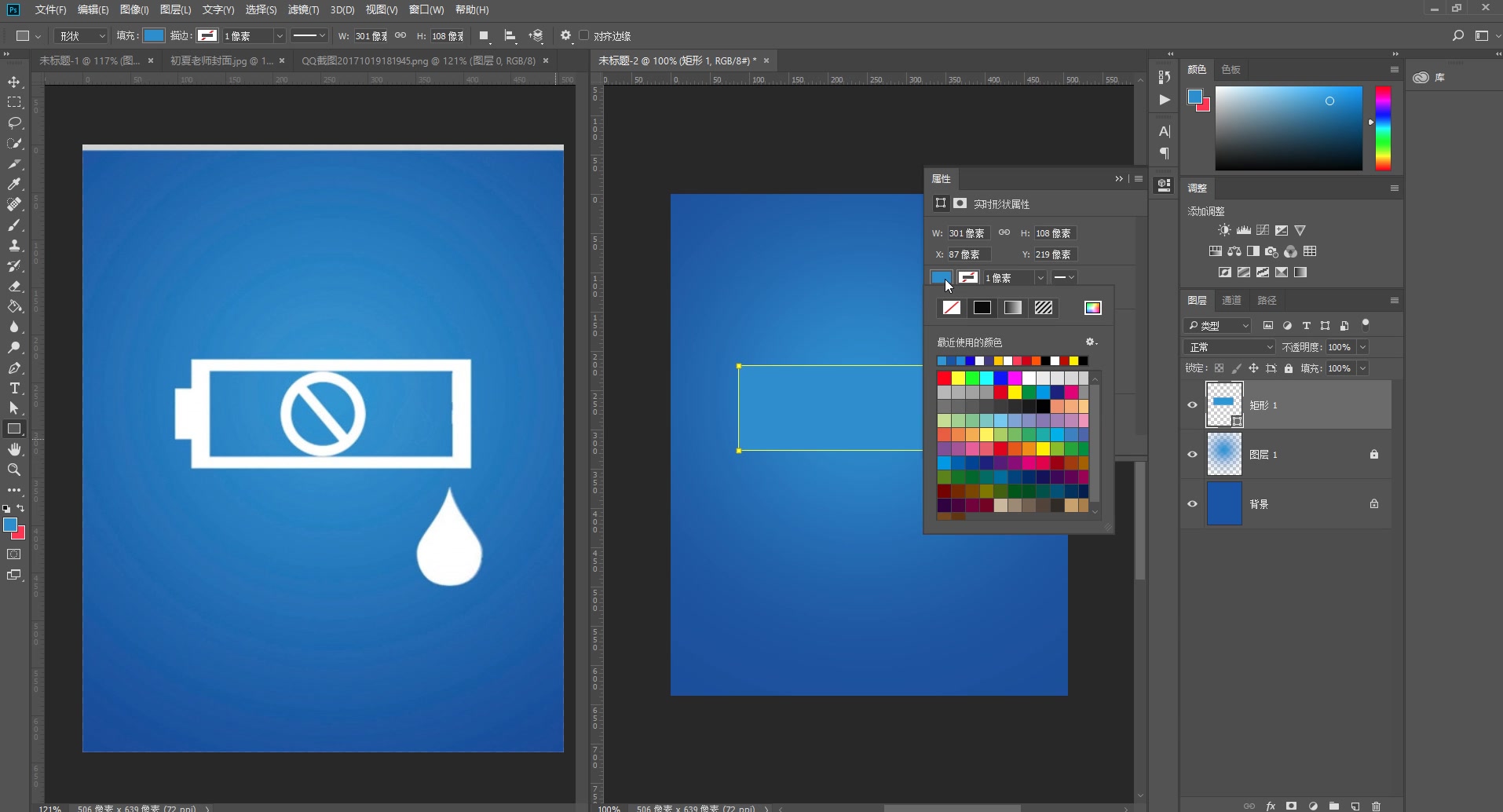
Task: Toggle visibility of the 背景 layer
Action: pos(1192,504)
